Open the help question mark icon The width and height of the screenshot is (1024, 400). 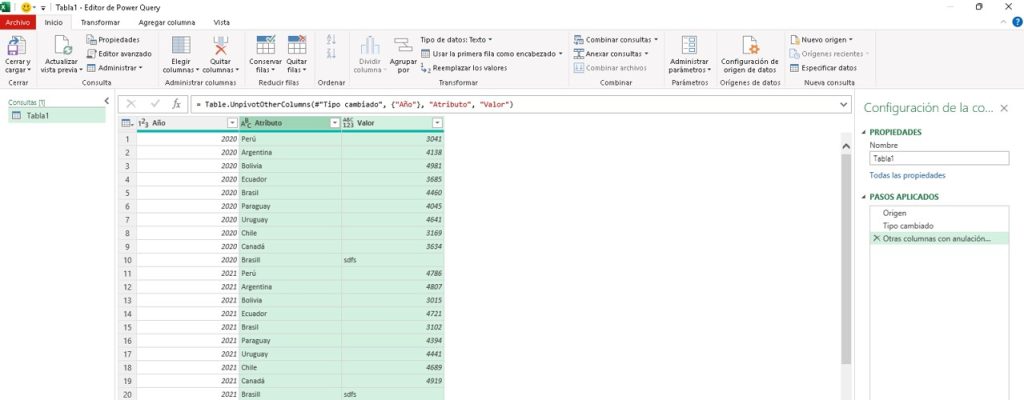[x=1017, y=22]
